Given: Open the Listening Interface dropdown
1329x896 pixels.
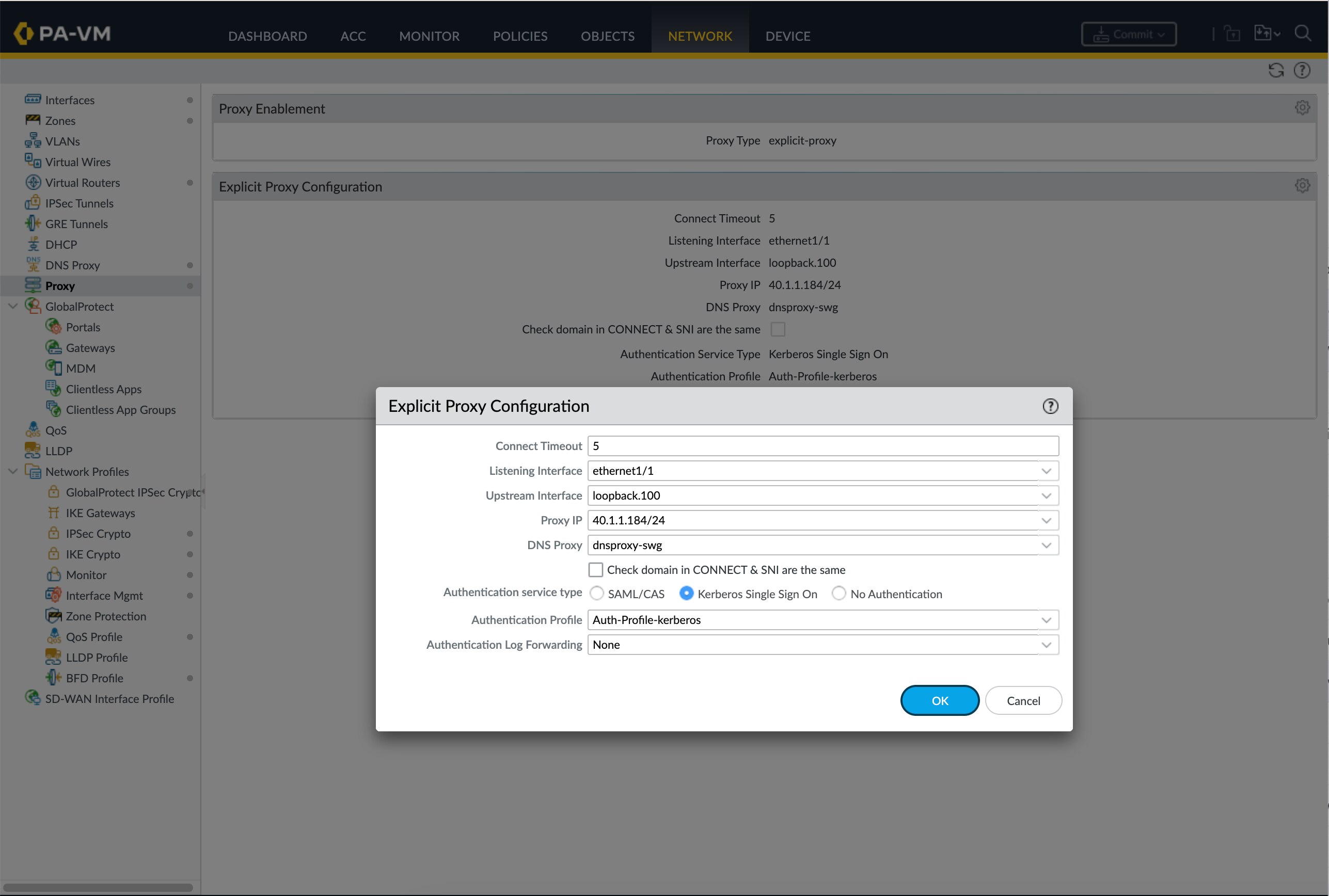Looking at the screenshot, I should [x=1047, y=470].
